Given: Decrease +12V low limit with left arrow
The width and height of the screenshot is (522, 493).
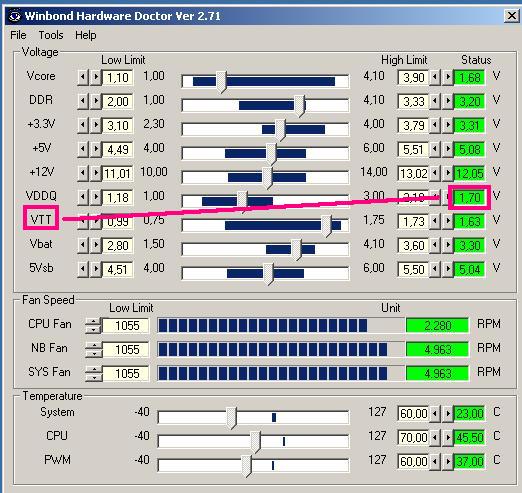Looking at the screenshot, I should pyautogui.click(x=83, y=174).
